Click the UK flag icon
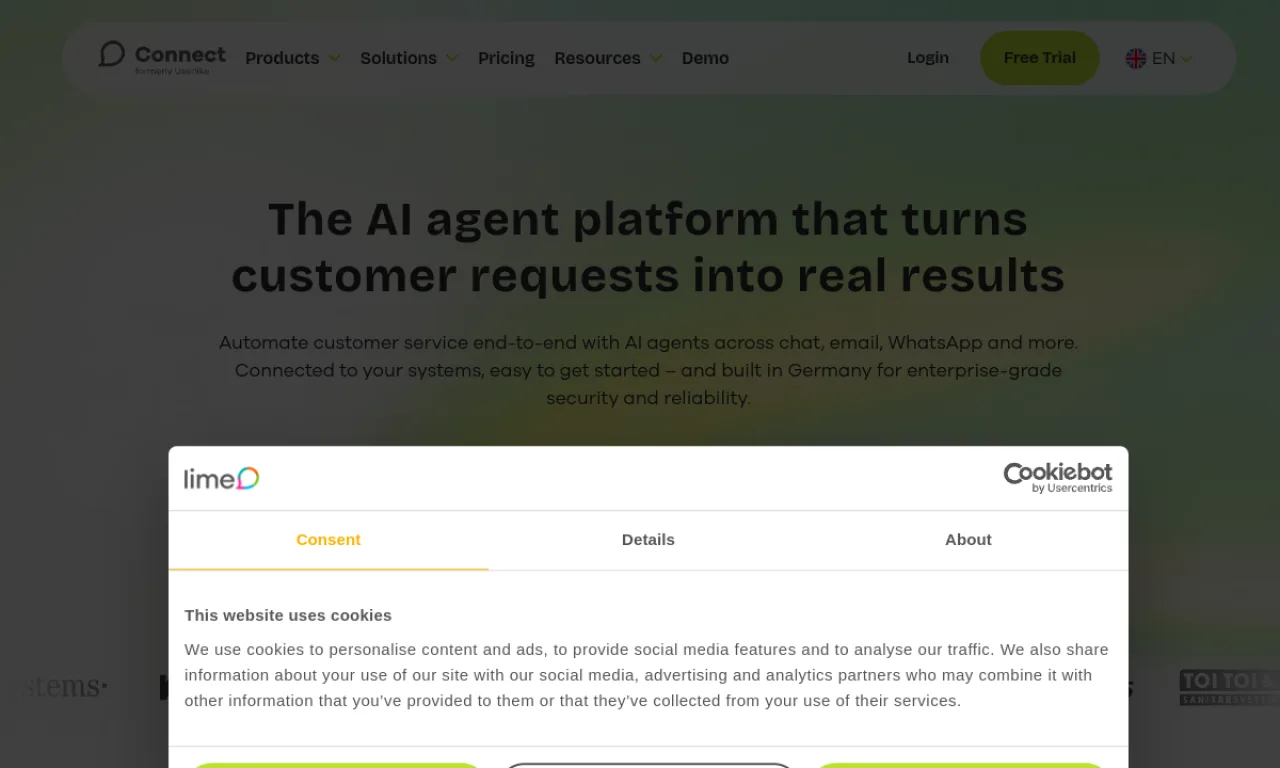 coord(1136,58)
